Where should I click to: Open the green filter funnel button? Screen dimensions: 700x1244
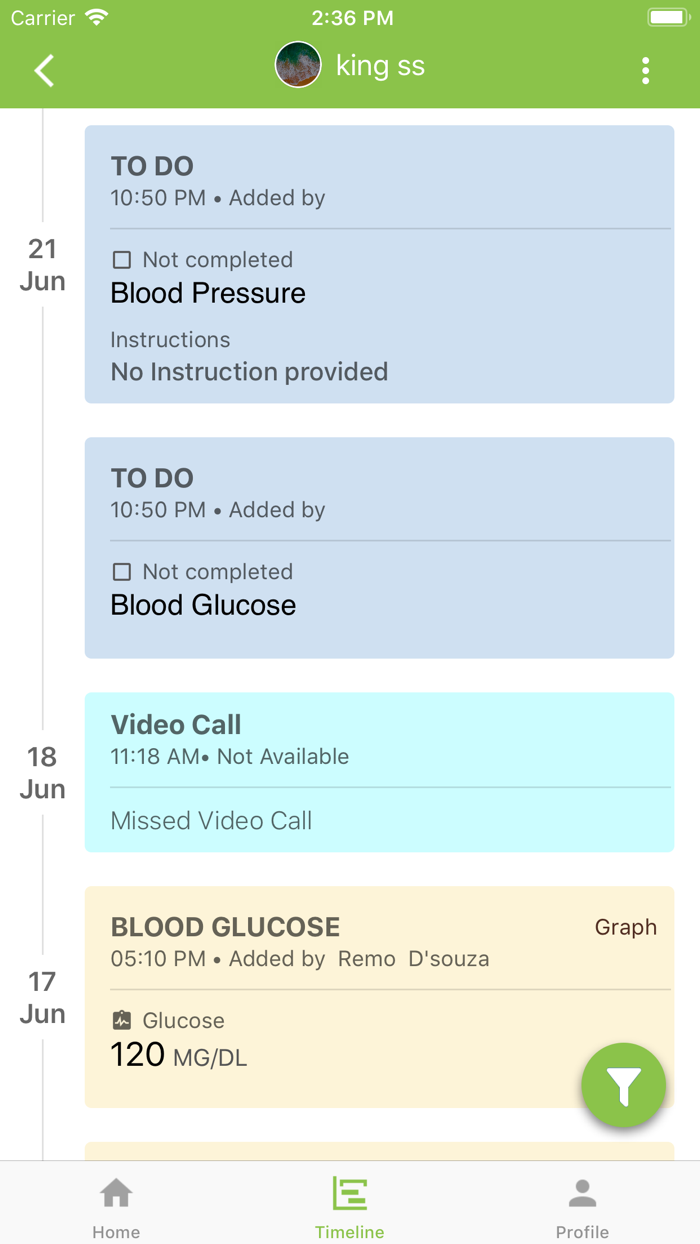coord(623,1085)
